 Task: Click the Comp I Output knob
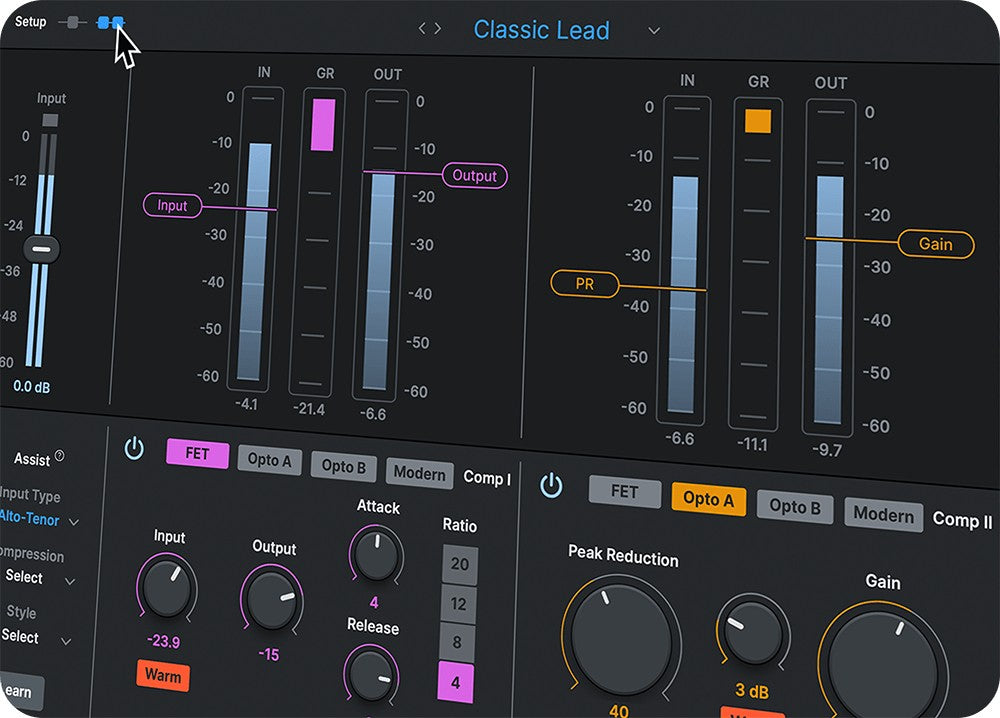pyautogui.click(x=272, y=600)
